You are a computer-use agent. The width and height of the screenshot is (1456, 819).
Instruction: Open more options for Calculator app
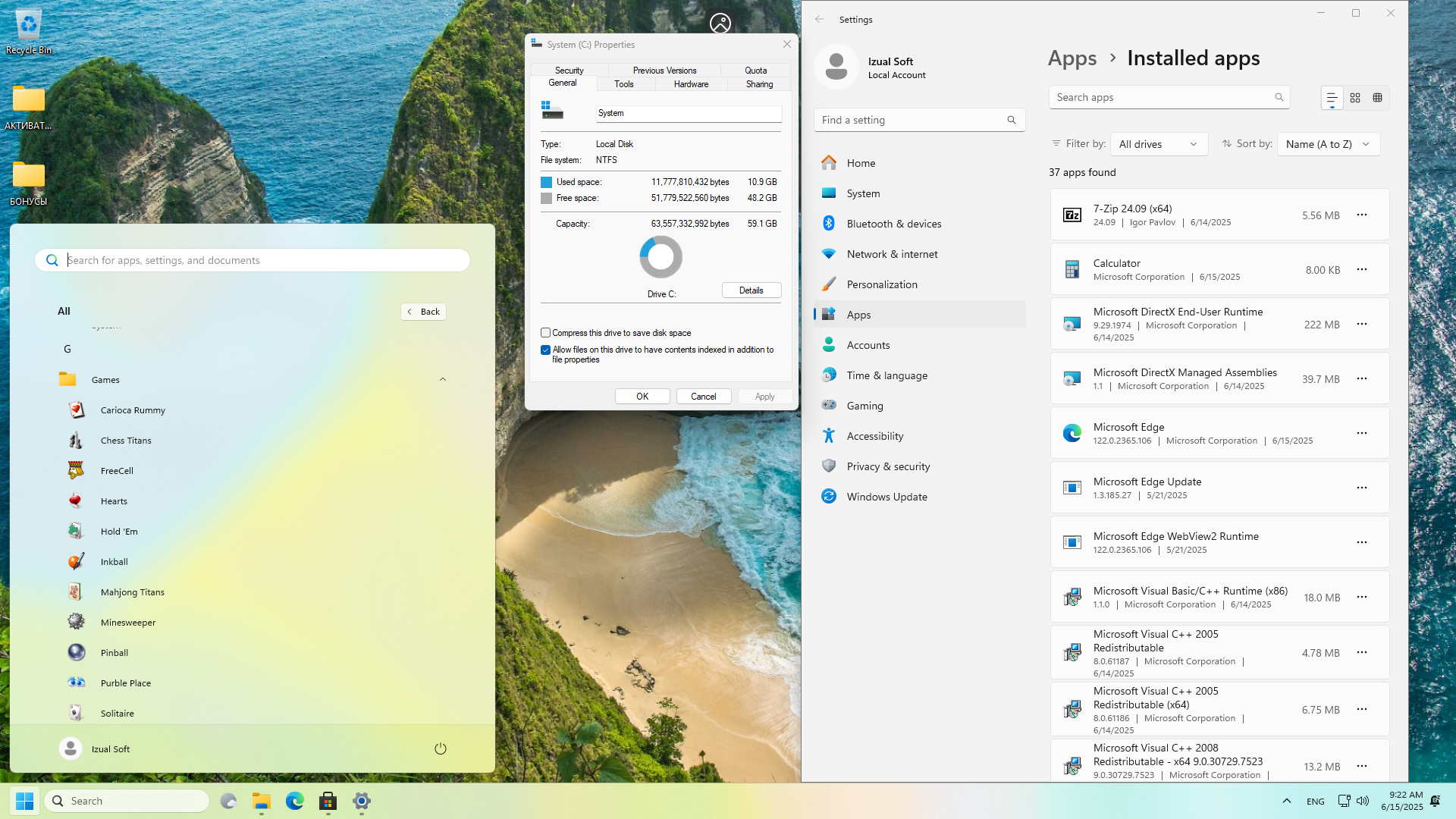tap(1362, 270)
